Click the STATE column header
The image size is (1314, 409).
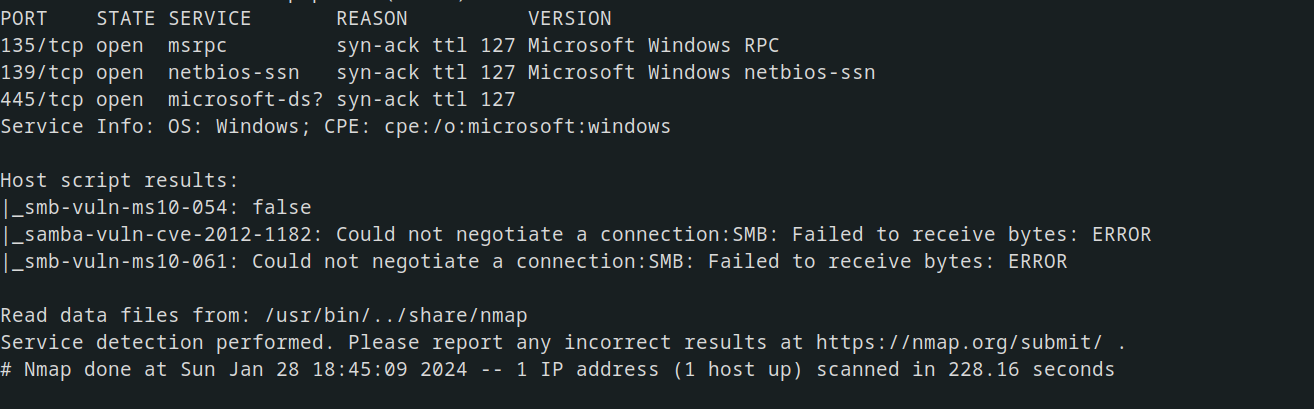tap(126, 18)
